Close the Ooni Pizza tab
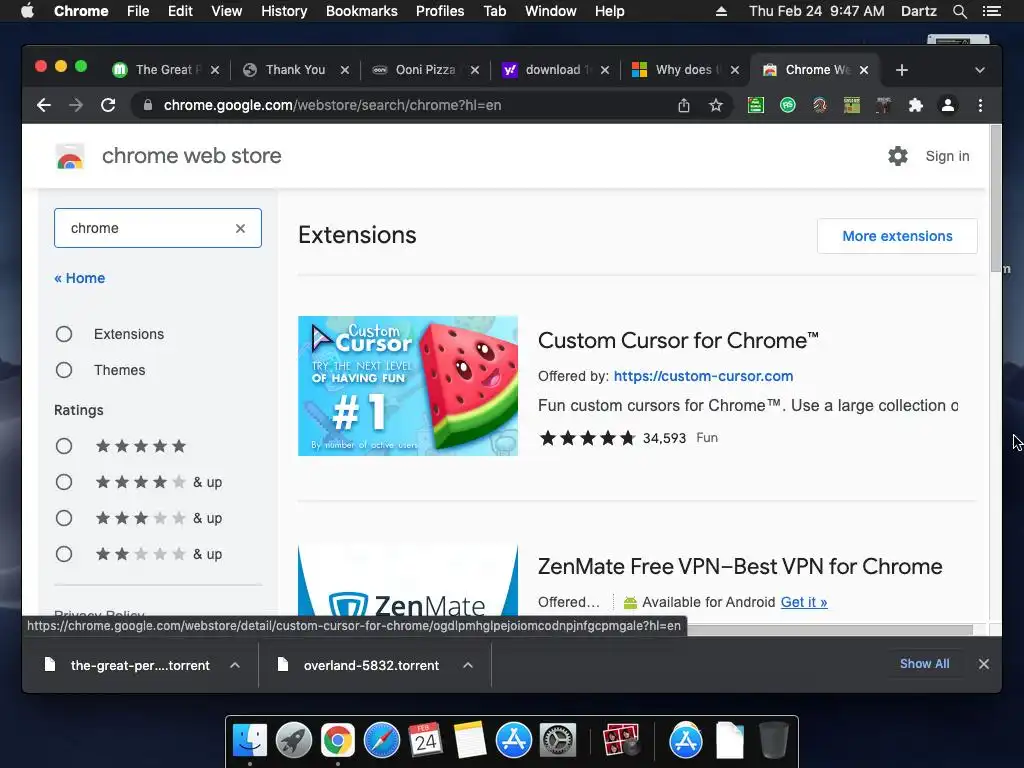The height and width of the screenshot is (768, 1024). (x=475, y=70)
